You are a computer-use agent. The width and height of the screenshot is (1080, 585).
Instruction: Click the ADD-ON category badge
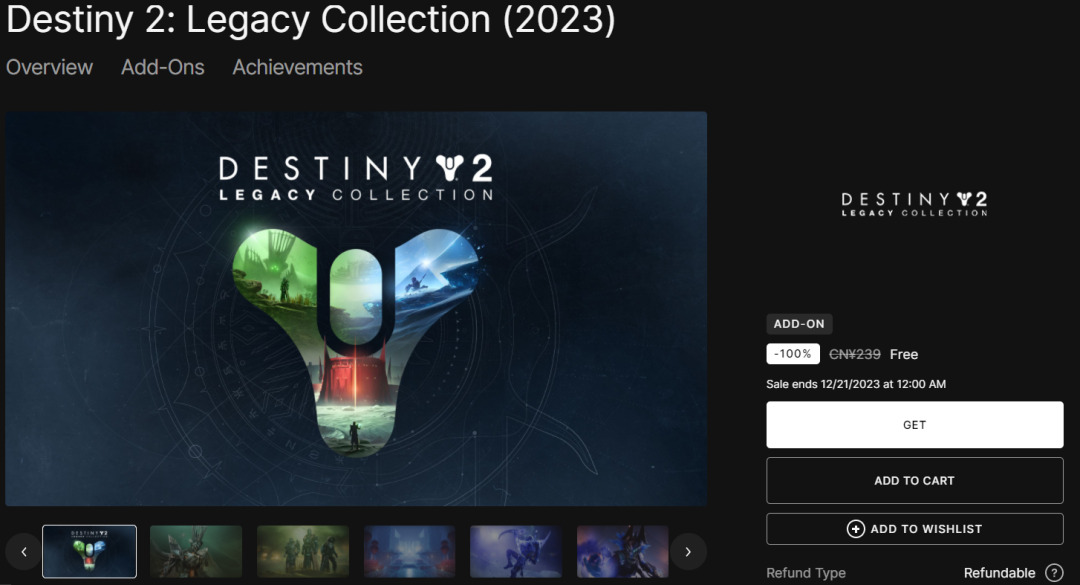click(799, 324)
